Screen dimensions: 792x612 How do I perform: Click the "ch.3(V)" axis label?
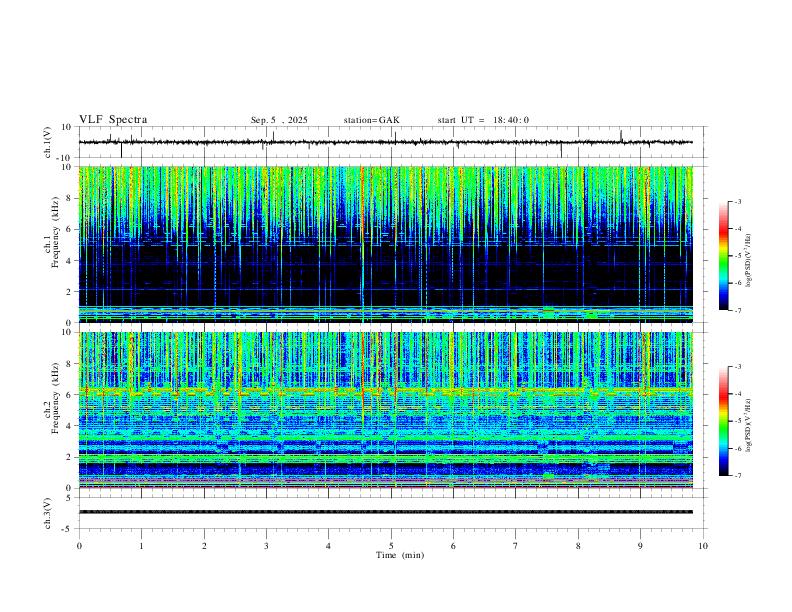48,514
